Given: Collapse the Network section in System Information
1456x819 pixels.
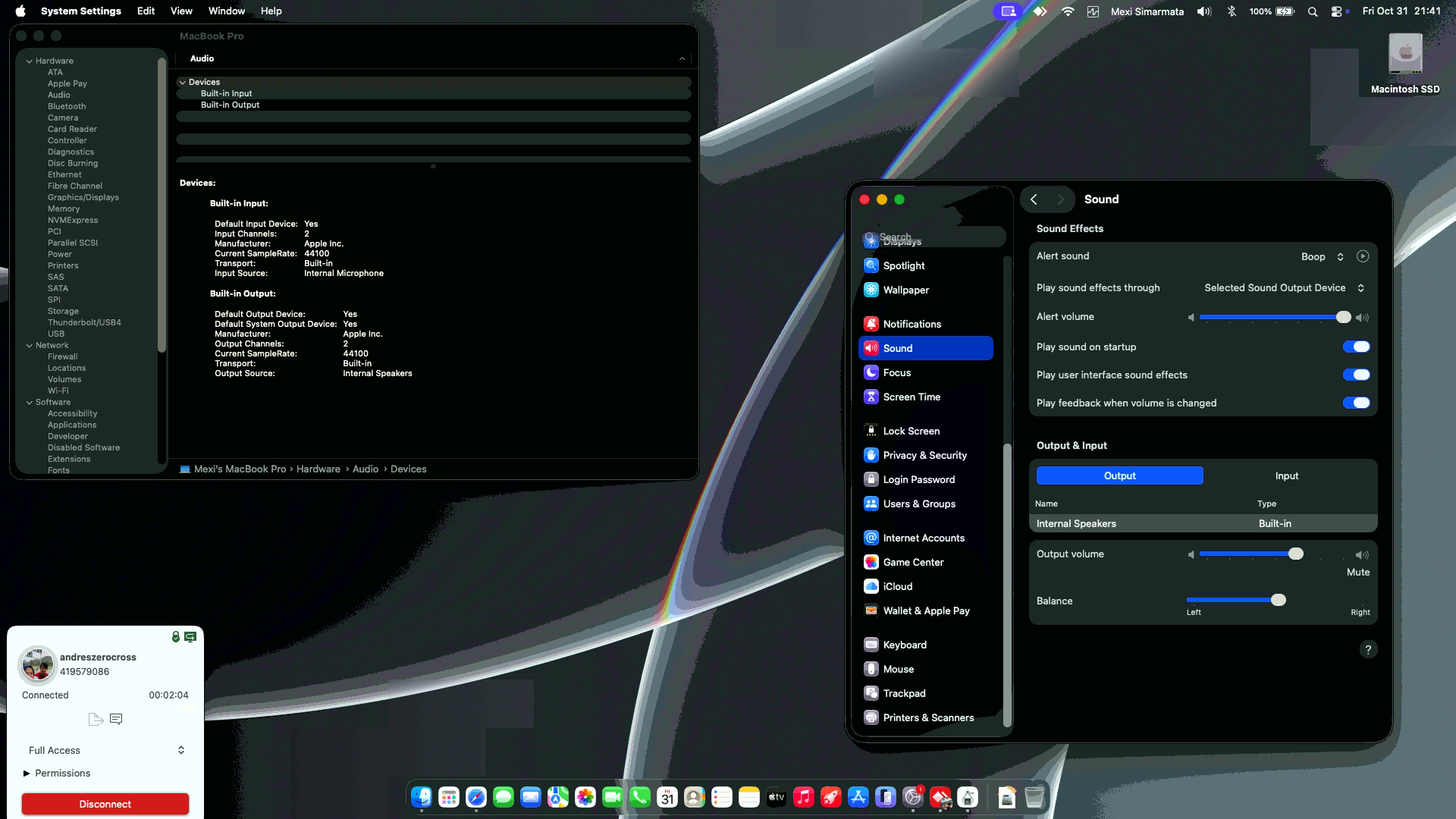Looking at the screenshot, I should point(29,345).
